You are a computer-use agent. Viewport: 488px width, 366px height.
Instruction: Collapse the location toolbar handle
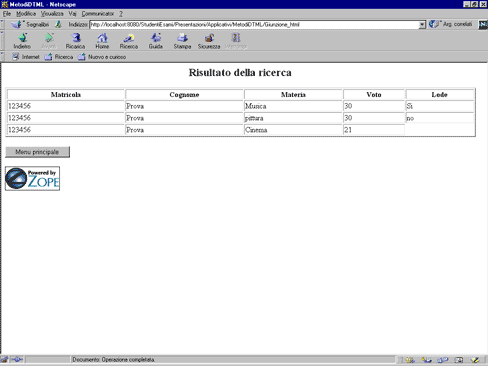(x=2, y=24)
